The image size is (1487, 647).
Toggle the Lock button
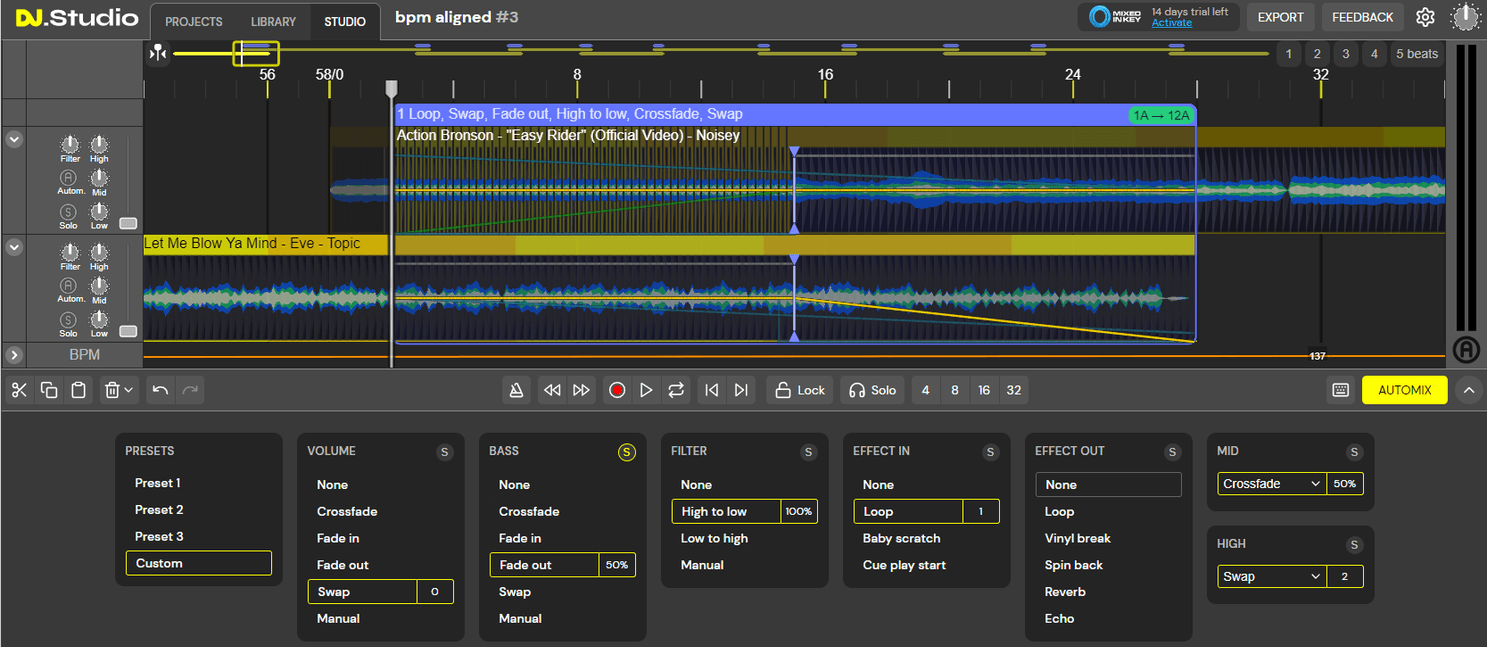point(799,390)
